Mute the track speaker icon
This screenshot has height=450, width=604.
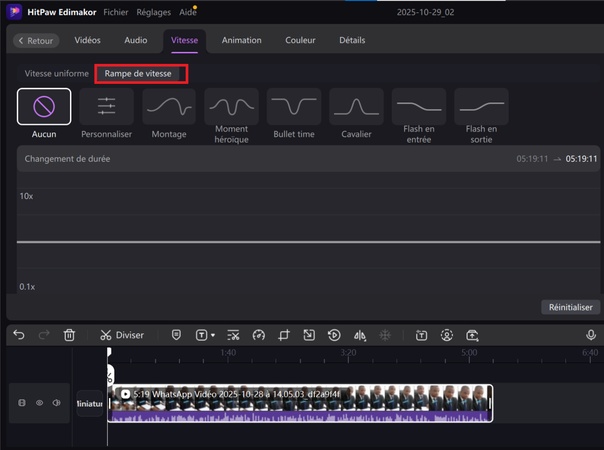point(57,403)
